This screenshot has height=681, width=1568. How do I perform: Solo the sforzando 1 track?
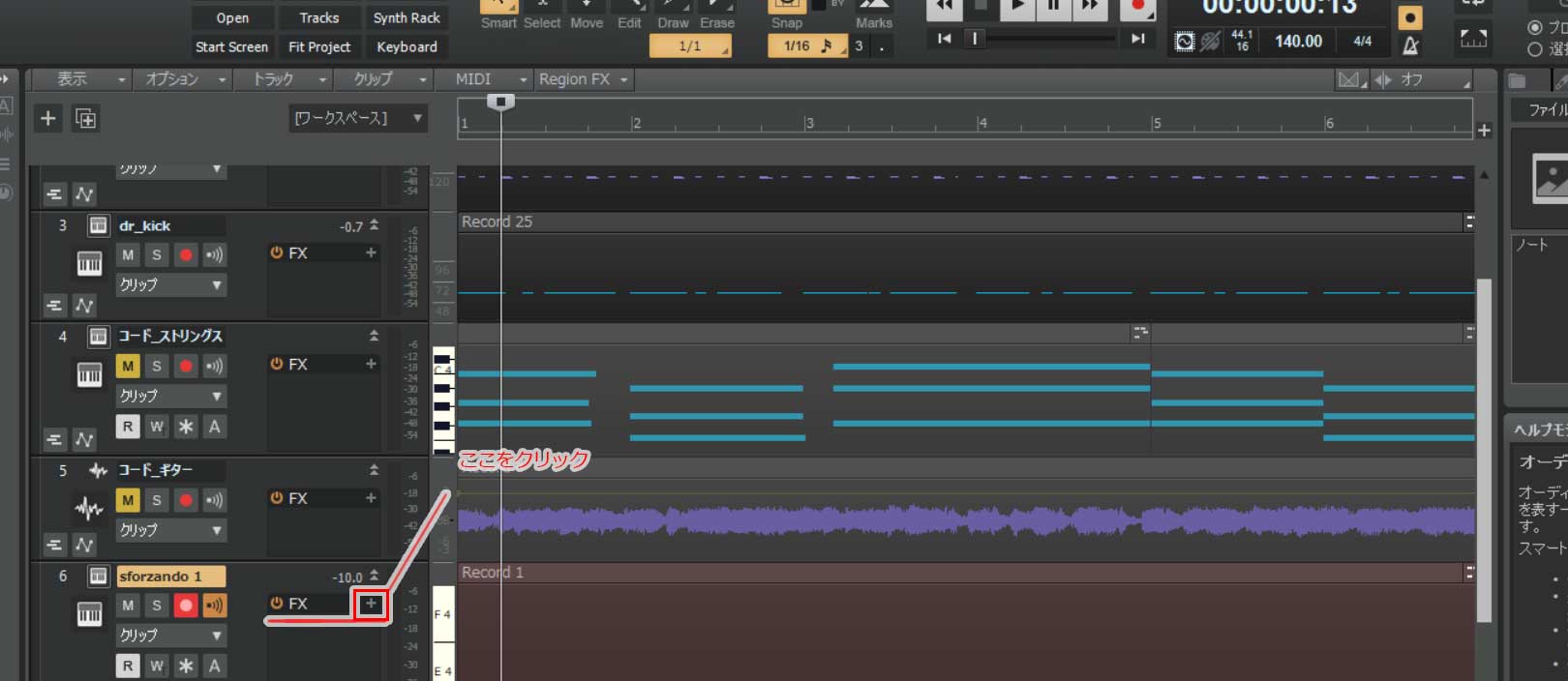[156, 606]
